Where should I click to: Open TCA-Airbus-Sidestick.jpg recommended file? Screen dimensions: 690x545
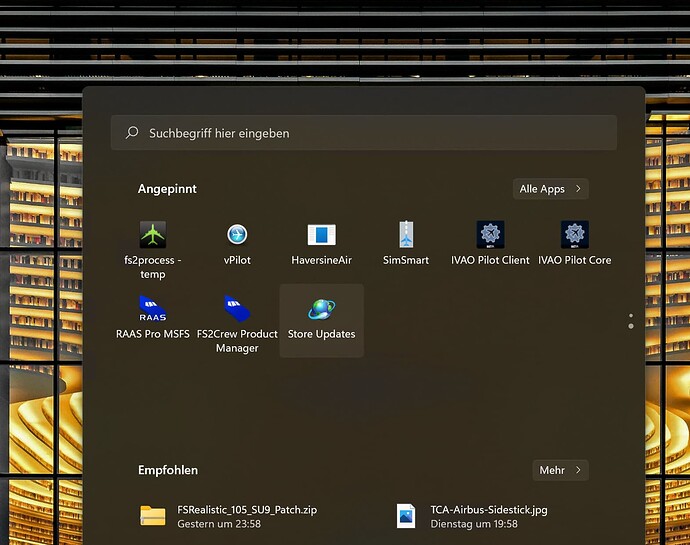pyautogui.click(x=488, y=516)
